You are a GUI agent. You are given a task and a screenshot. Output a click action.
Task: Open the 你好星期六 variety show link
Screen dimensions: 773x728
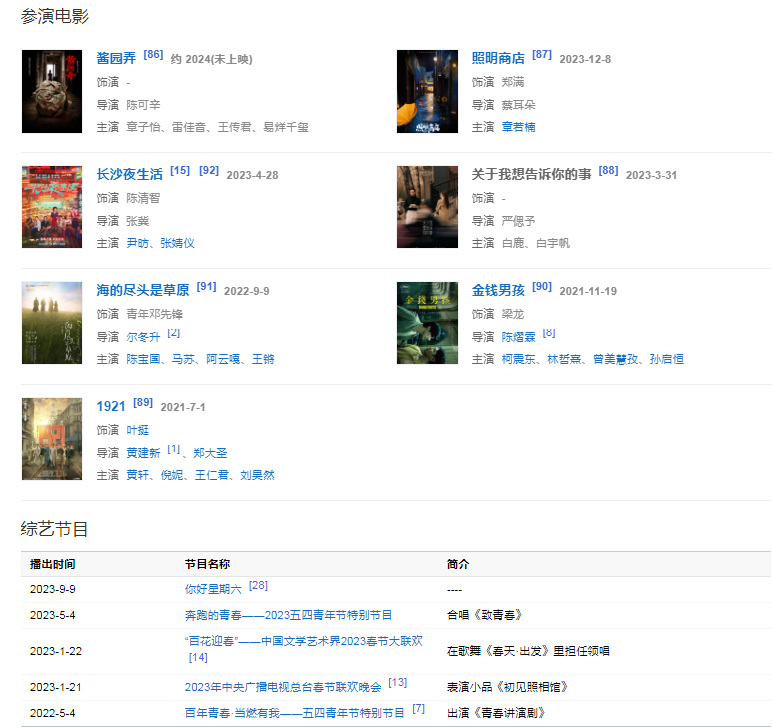pos(213,589)
